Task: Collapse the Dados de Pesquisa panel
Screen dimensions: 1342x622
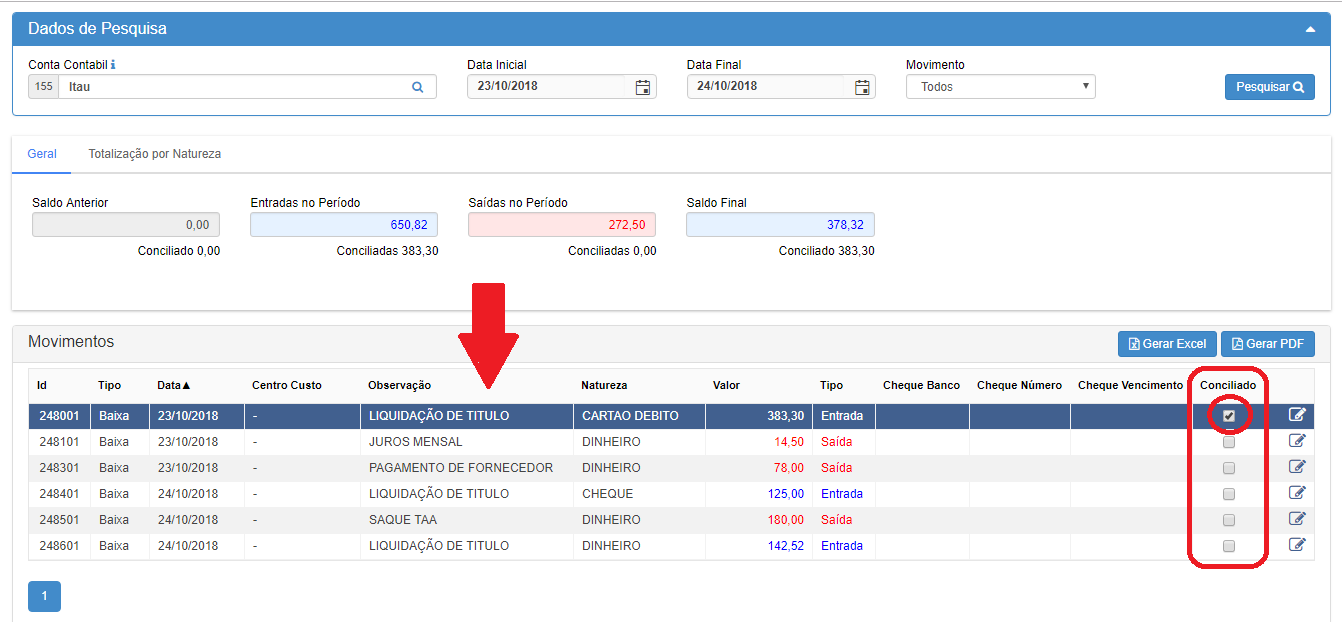Action: click(x=1310, y=30)
